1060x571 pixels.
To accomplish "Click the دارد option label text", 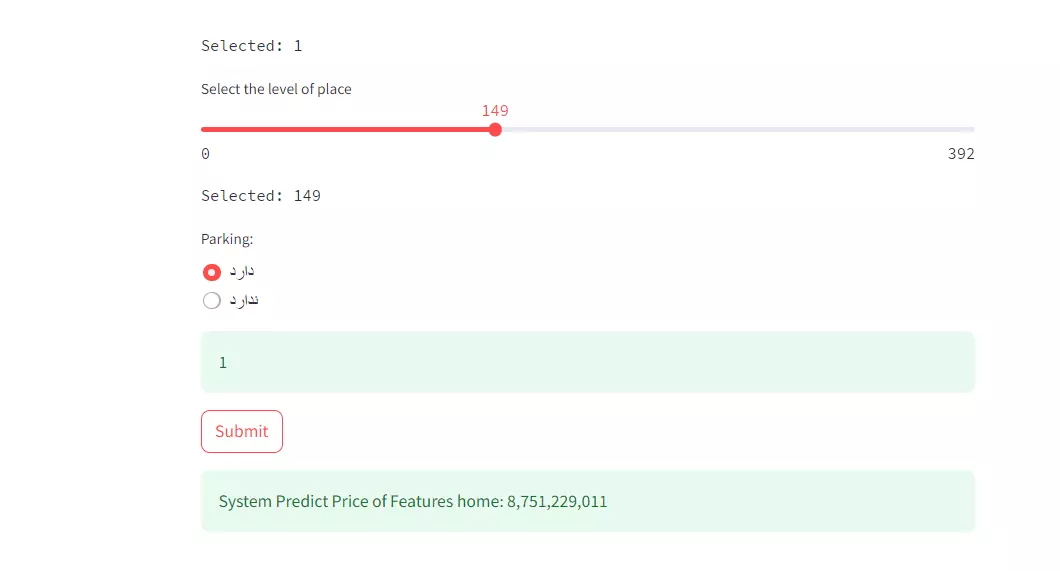I will 242,272.
